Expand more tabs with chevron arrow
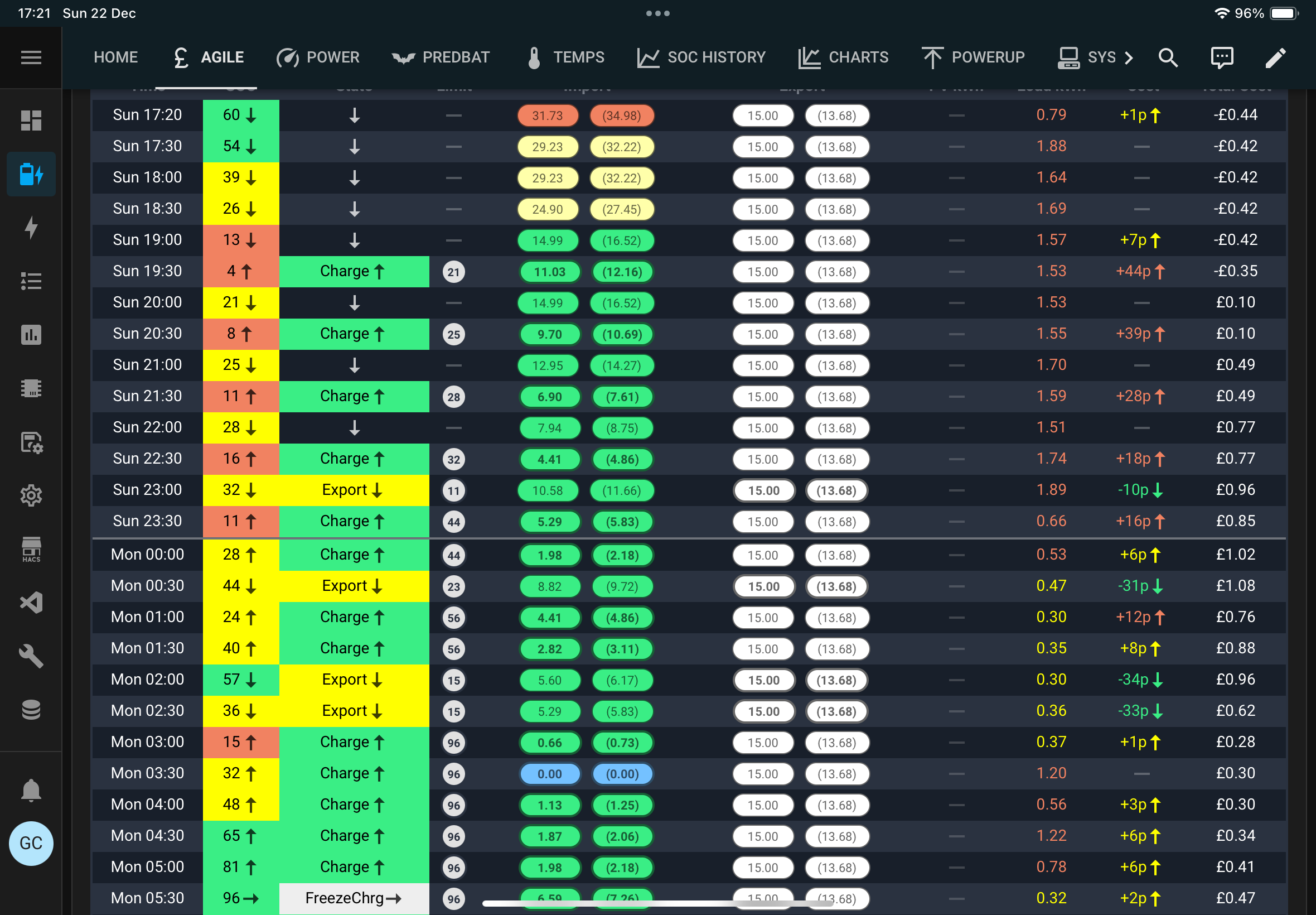 coord(1129,57)
